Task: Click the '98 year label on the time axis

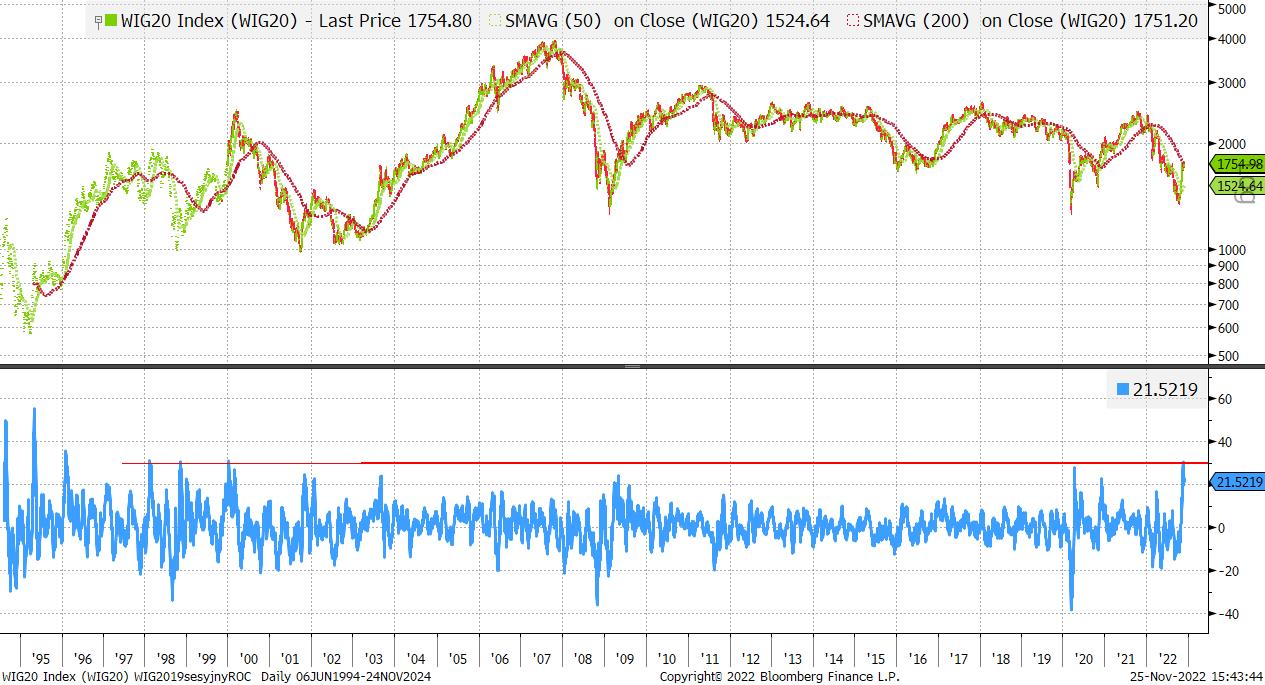Action: point(166,659)
